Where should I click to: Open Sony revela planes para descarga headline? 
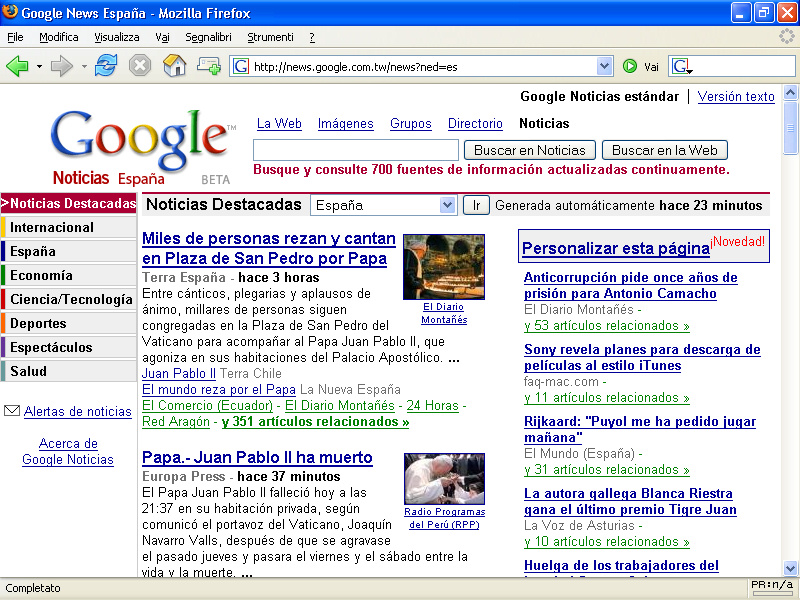click(x=642, y=357)
